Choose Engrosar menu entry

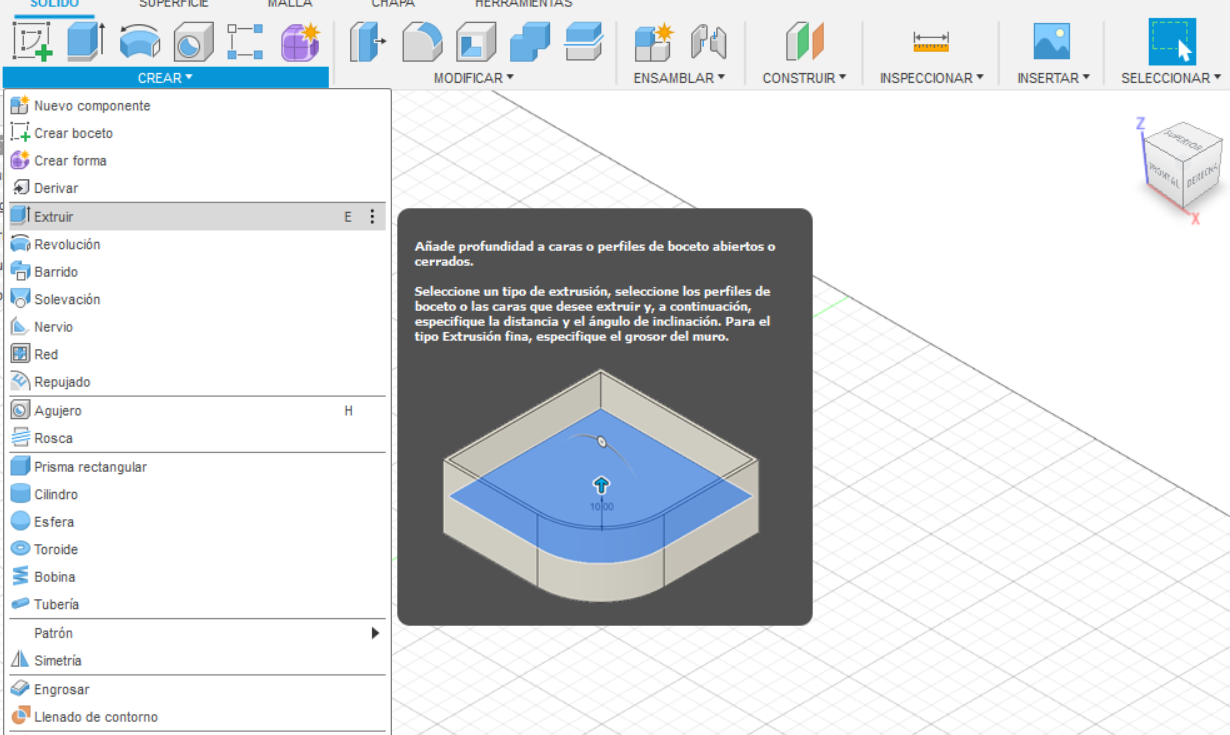point(197,689)
